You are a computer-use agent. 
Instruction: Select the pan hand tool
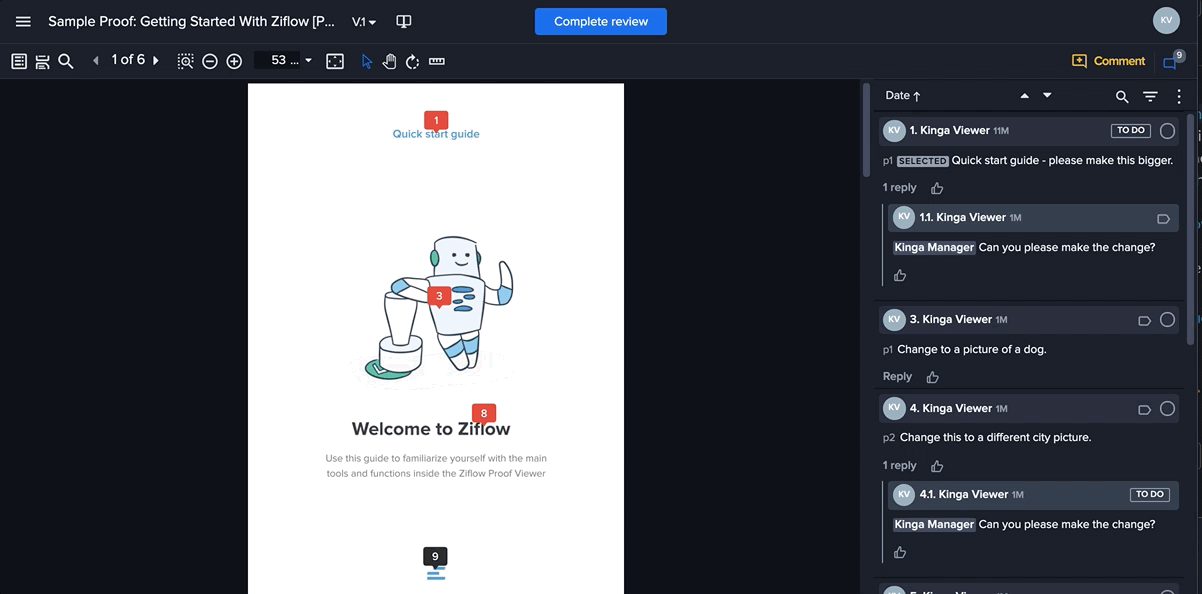pos(389,61)
